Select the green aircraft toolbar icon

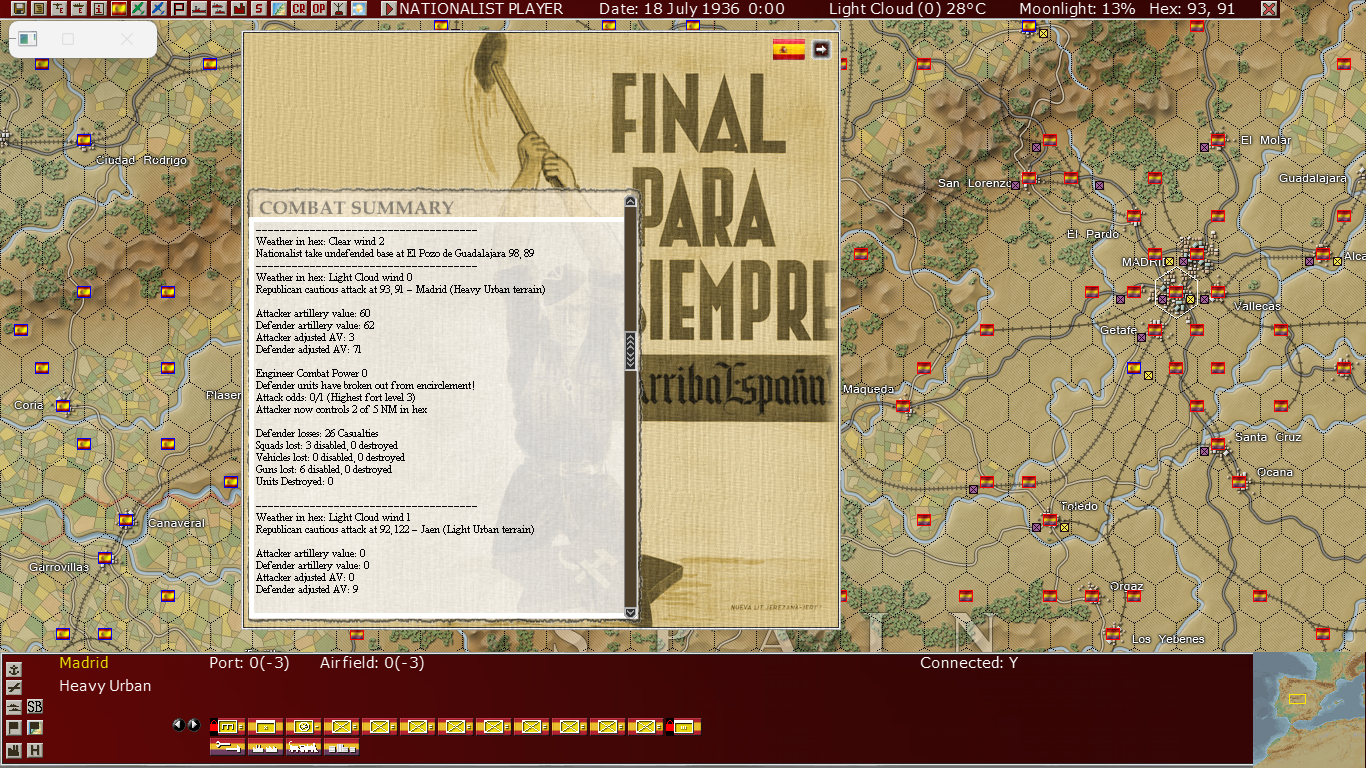coord(139,9)
